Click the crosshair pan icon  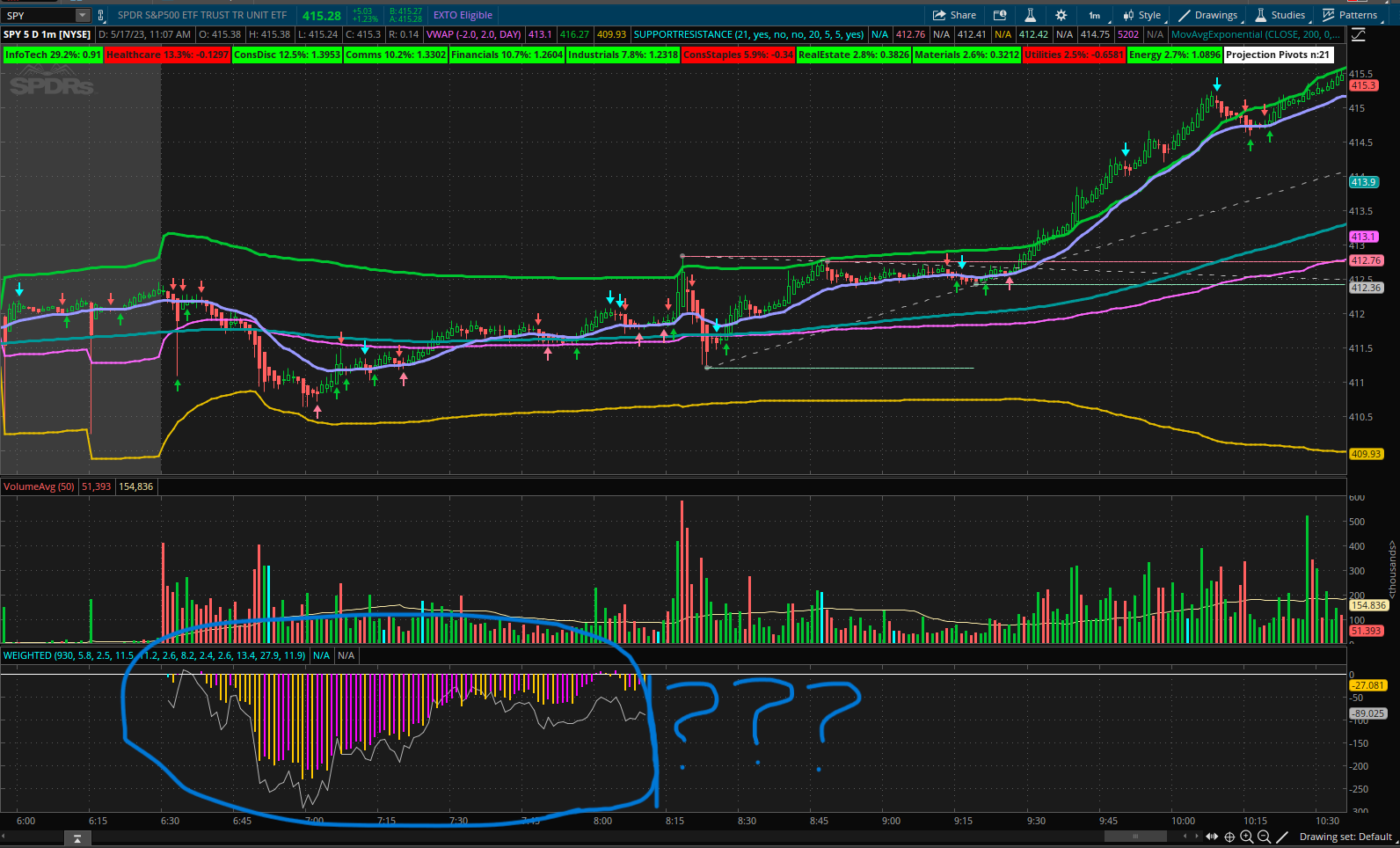pyautogui.click(x=1229, y=837)
